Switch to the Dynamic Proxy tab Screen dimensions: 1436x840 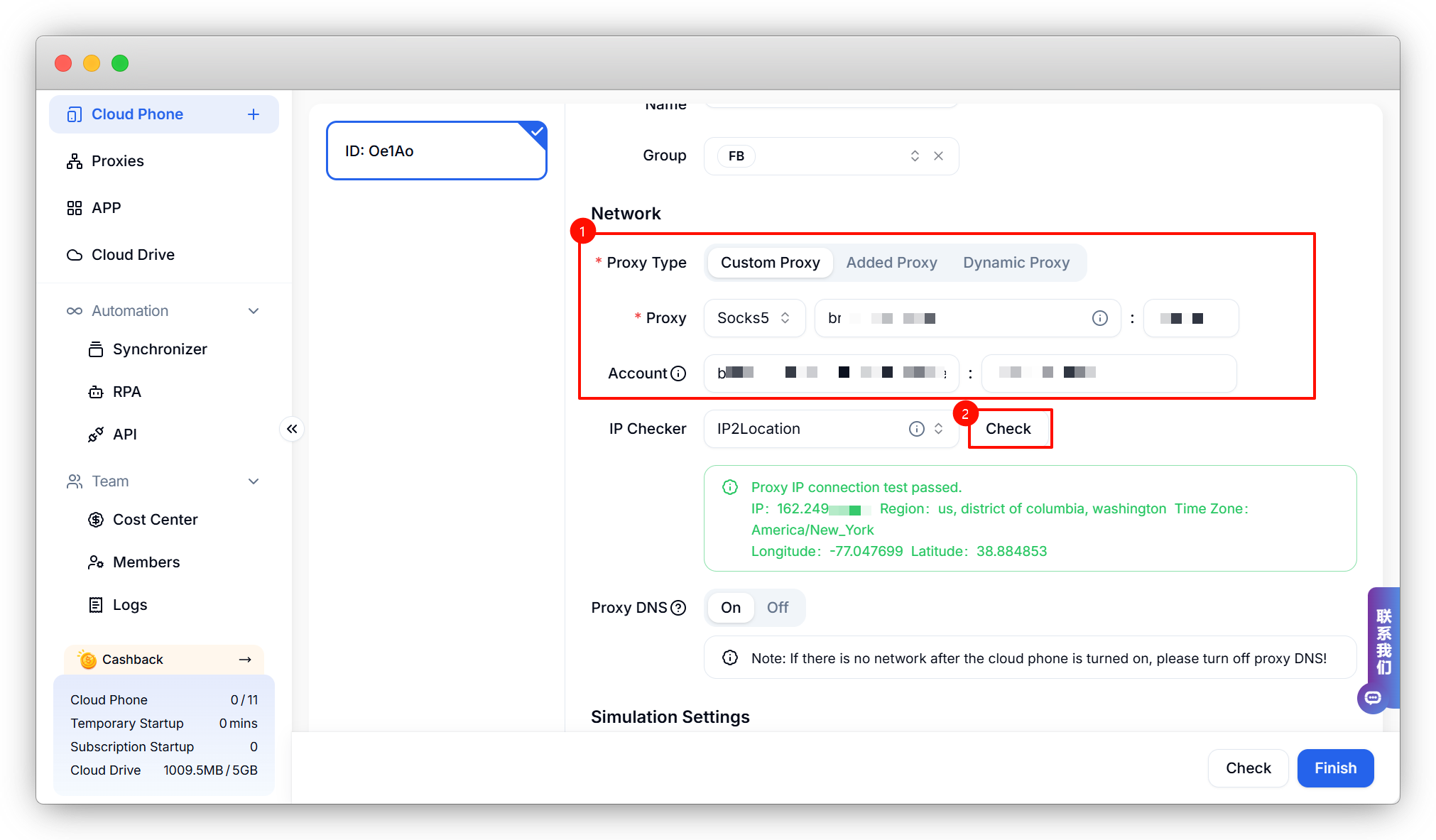(1016, 263)
